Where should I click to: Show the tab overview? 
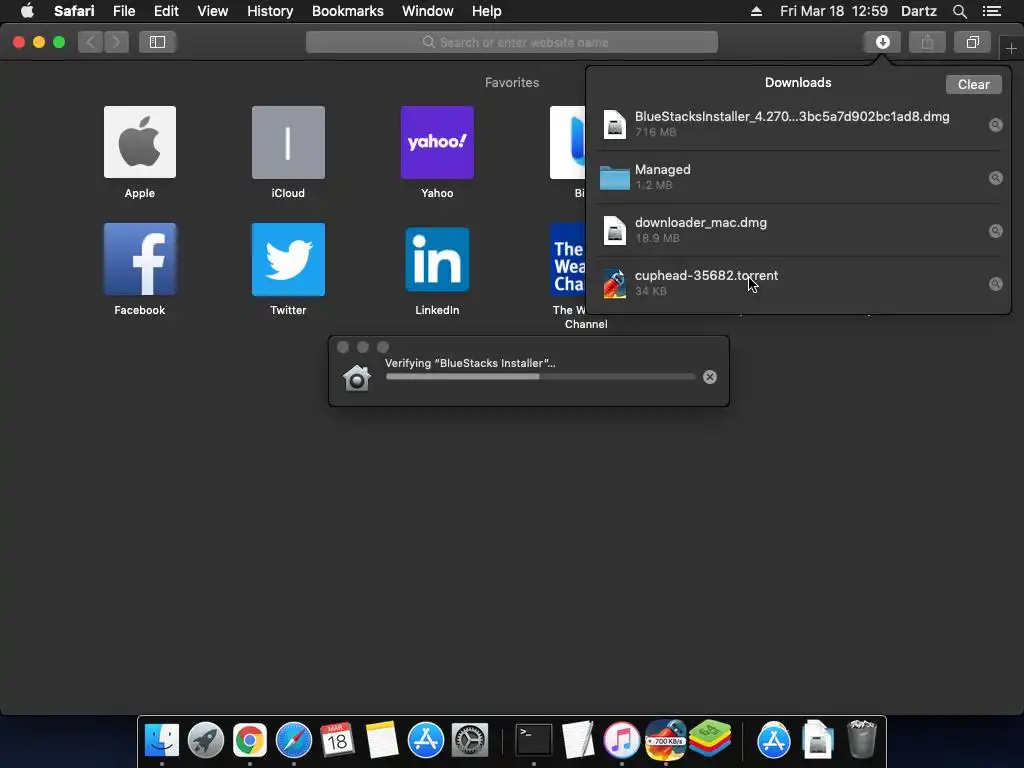[x=972, y=42]
